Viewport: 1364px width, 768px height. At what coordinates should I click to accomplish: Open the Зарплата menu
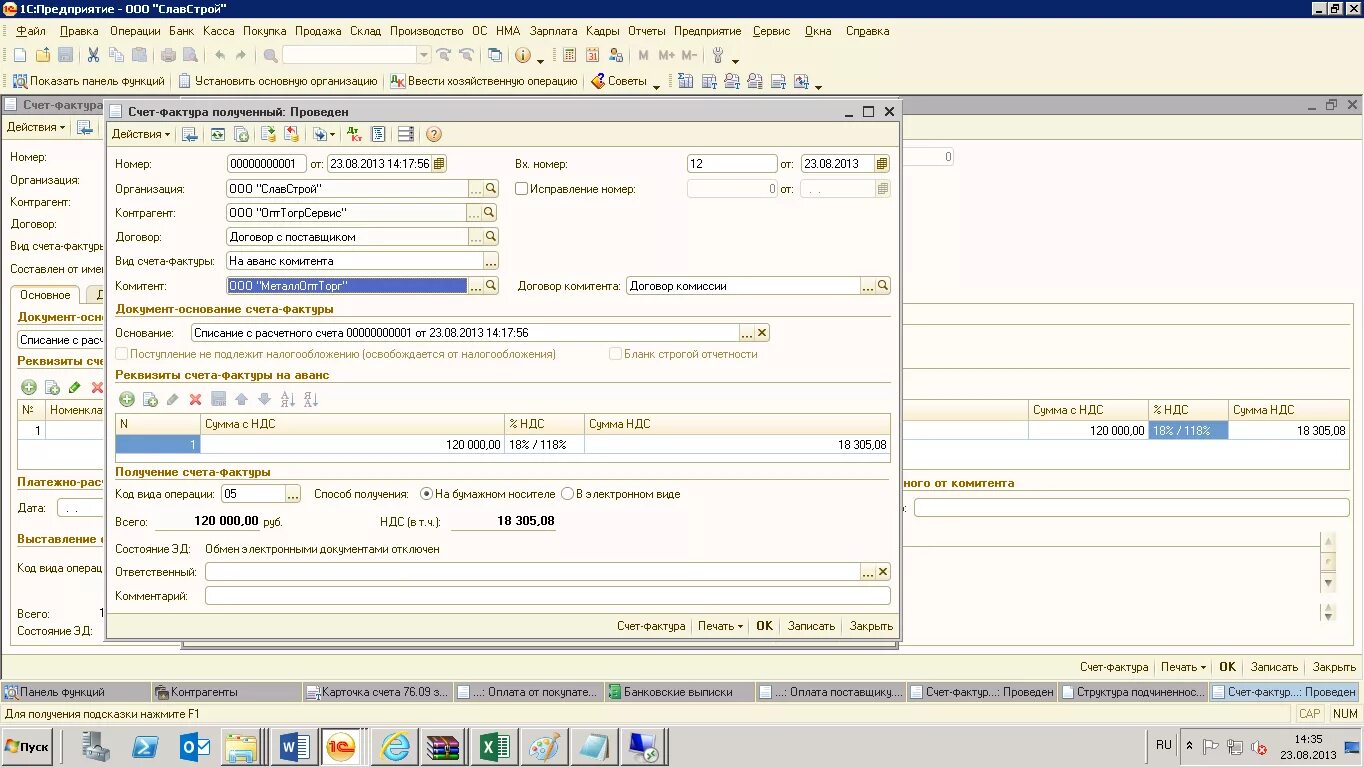553,31
